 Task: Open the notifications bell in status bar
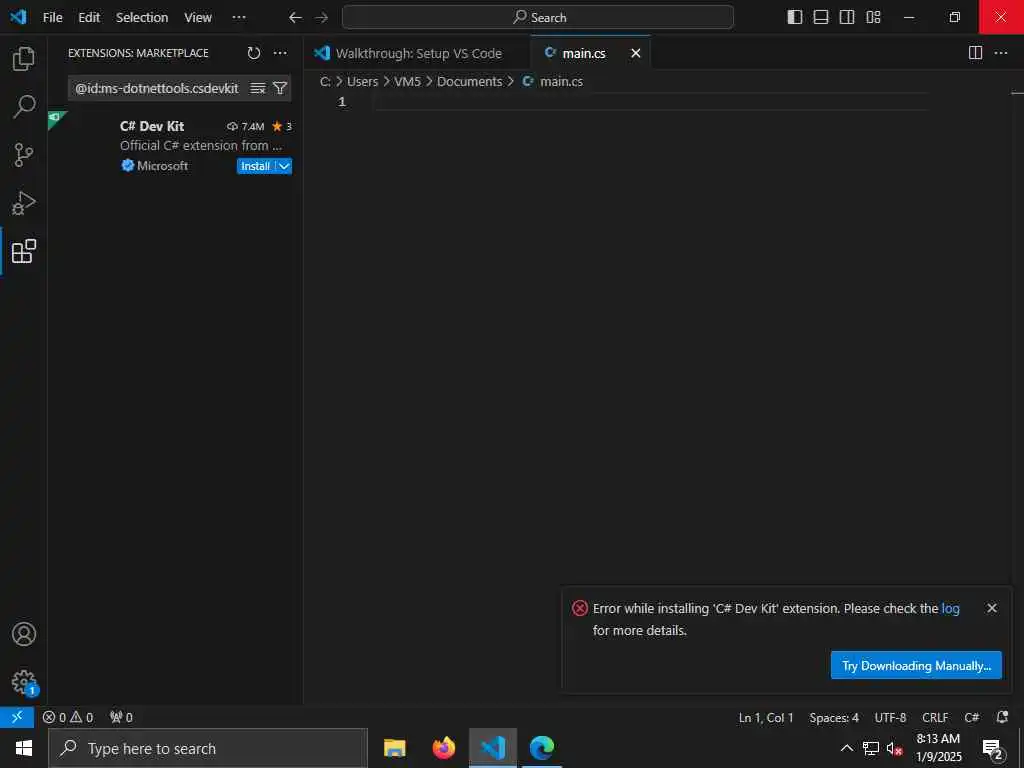tap(1002, 717)
